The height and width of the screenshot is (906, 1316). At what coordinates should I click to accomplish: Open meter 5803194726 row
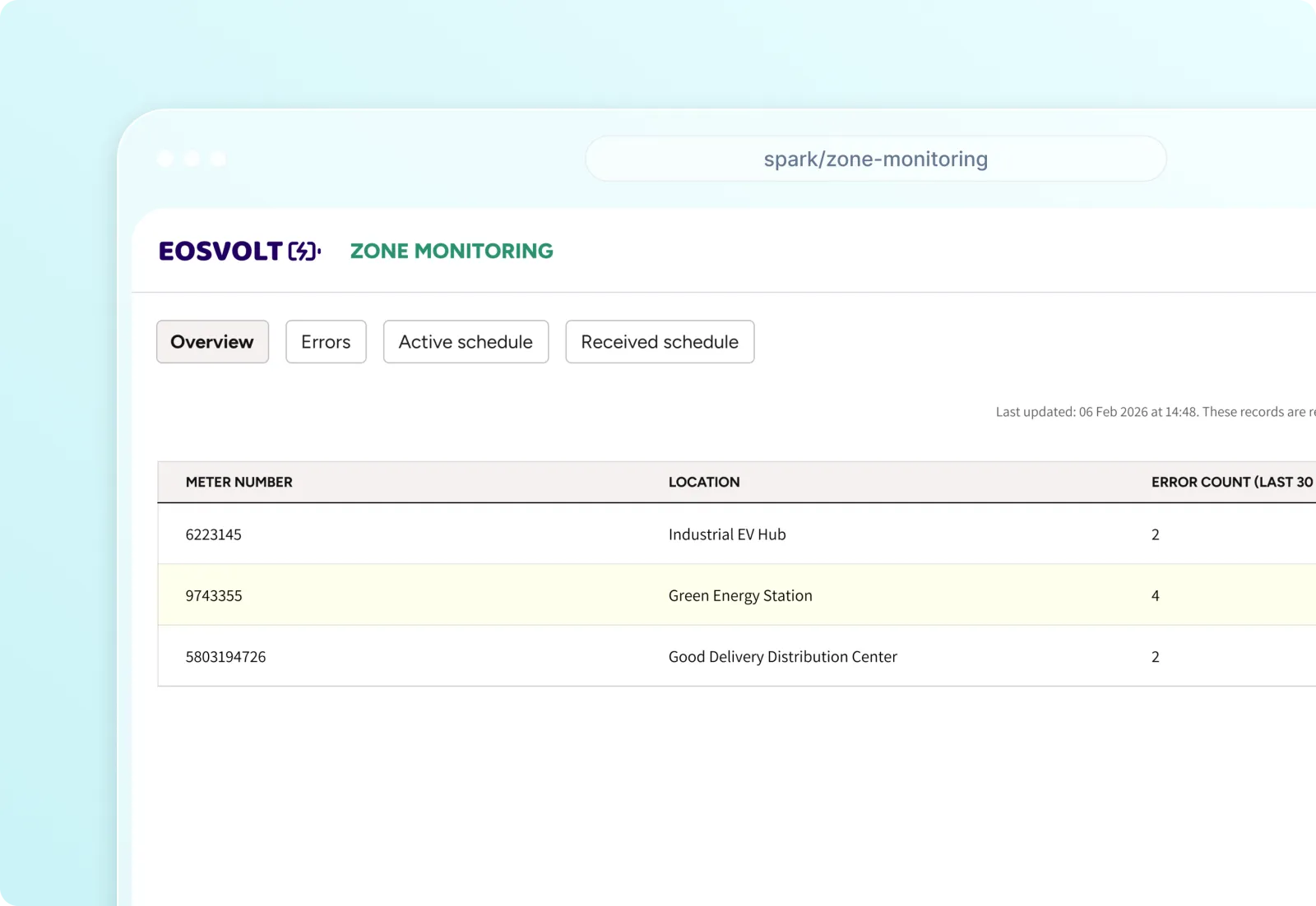pyautogui.click(x=225, y=657)
